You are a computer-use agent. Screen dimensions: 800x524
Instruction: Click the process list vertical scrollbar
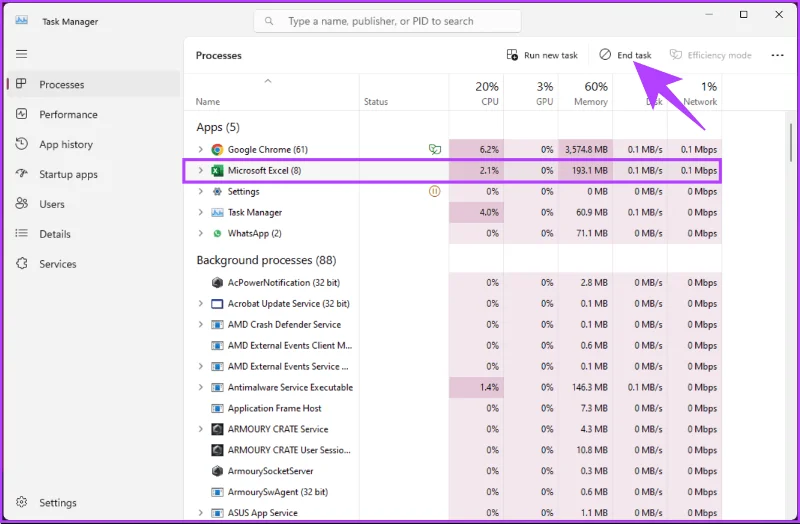click(x=791, y=142)
